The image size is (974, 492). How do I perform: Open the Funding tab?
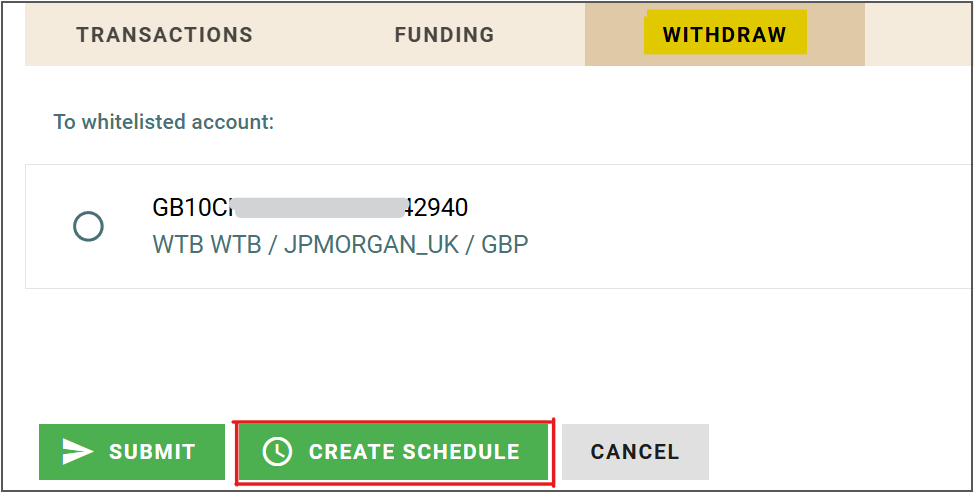coord(444,35)
